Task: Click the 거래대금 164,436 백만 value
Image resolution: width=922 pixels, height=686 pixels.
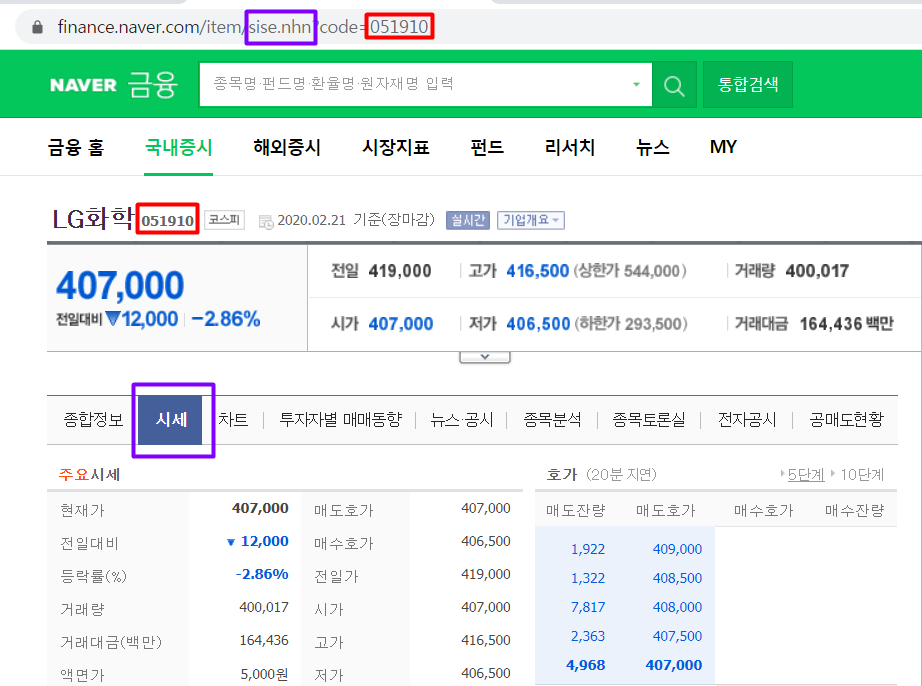Action: [846, 324]
